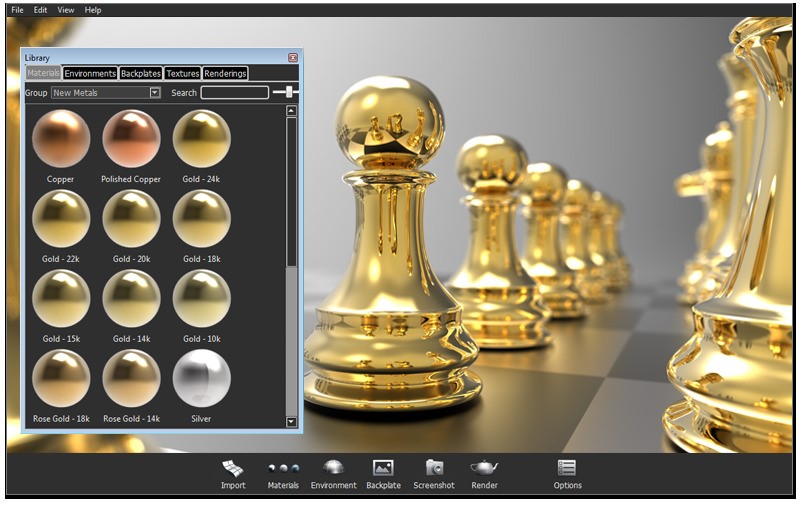
Task: Open the File menu
Action: (x=17, y=10)
